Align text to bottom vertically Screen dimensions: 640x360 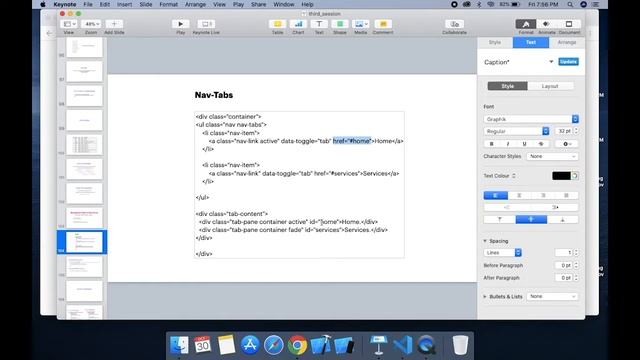click(x=562, y=220)
